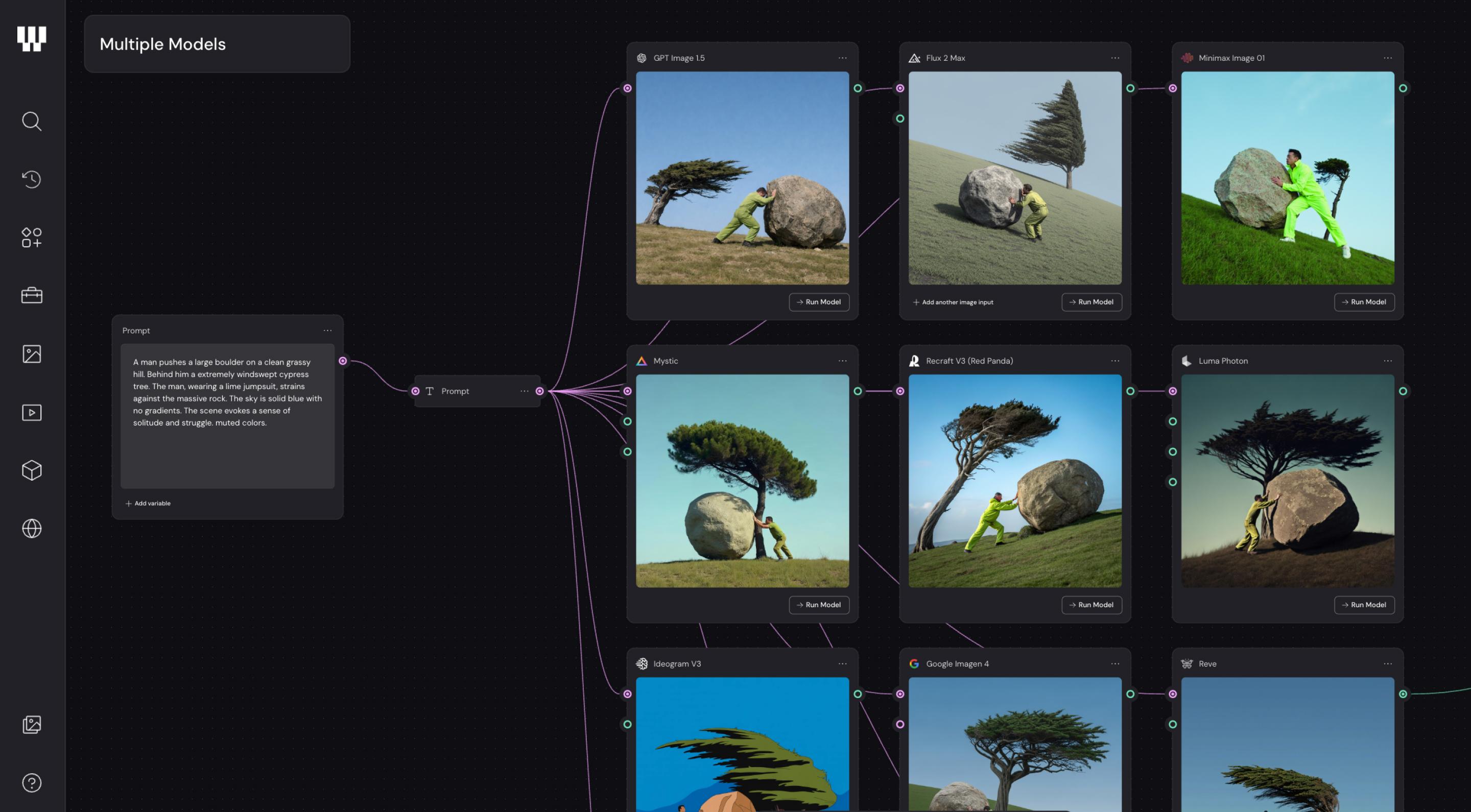Viewport: 1471px width, 812px height.
Task: Click the Multiple Models title field
Action: 217,44
